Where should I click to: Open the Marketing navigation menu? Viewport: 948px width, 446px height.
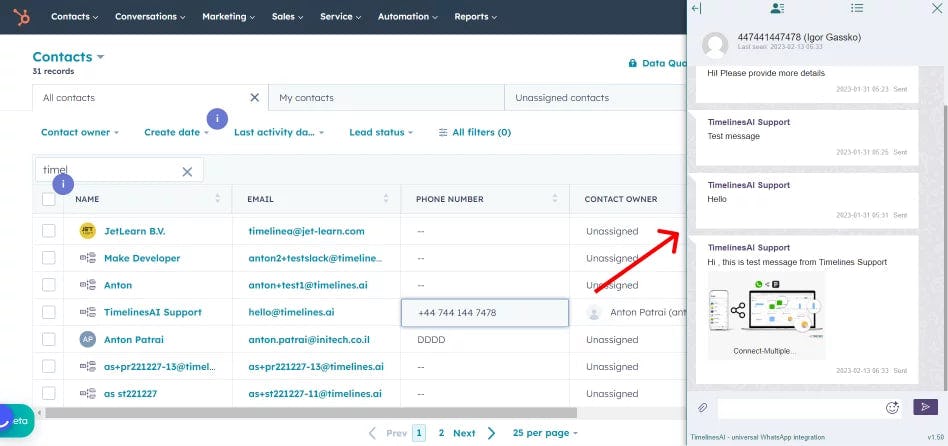coord(229,17)
